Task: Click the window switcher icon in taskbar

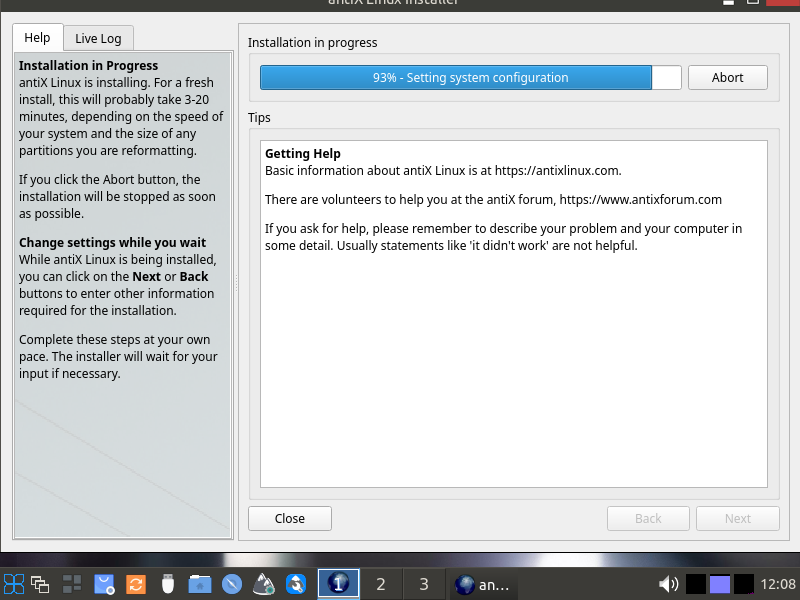Action: coord(40,584)
